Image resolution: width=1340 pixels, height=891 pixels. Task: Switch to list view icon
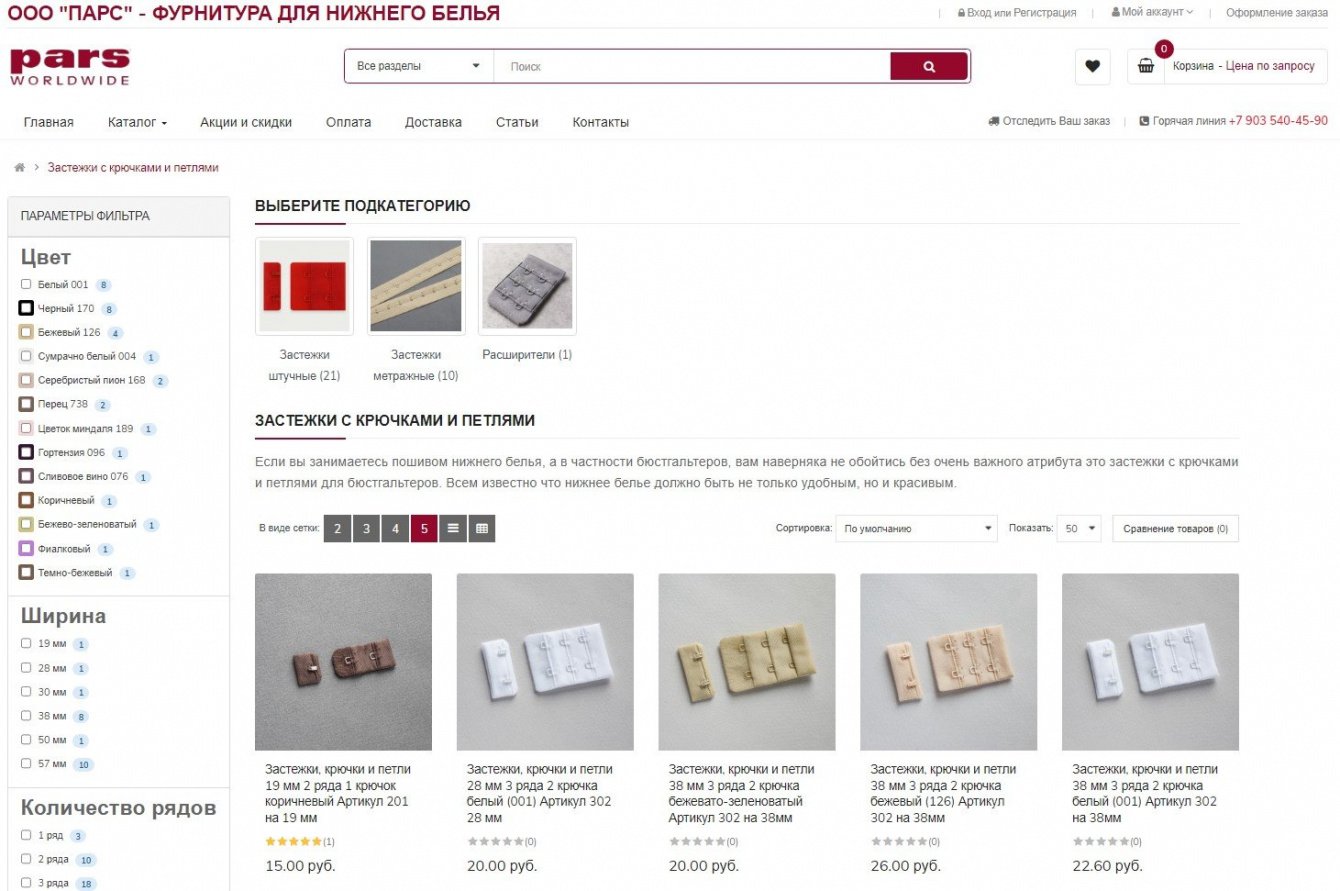pyautogui.click(x=453, y=528)
